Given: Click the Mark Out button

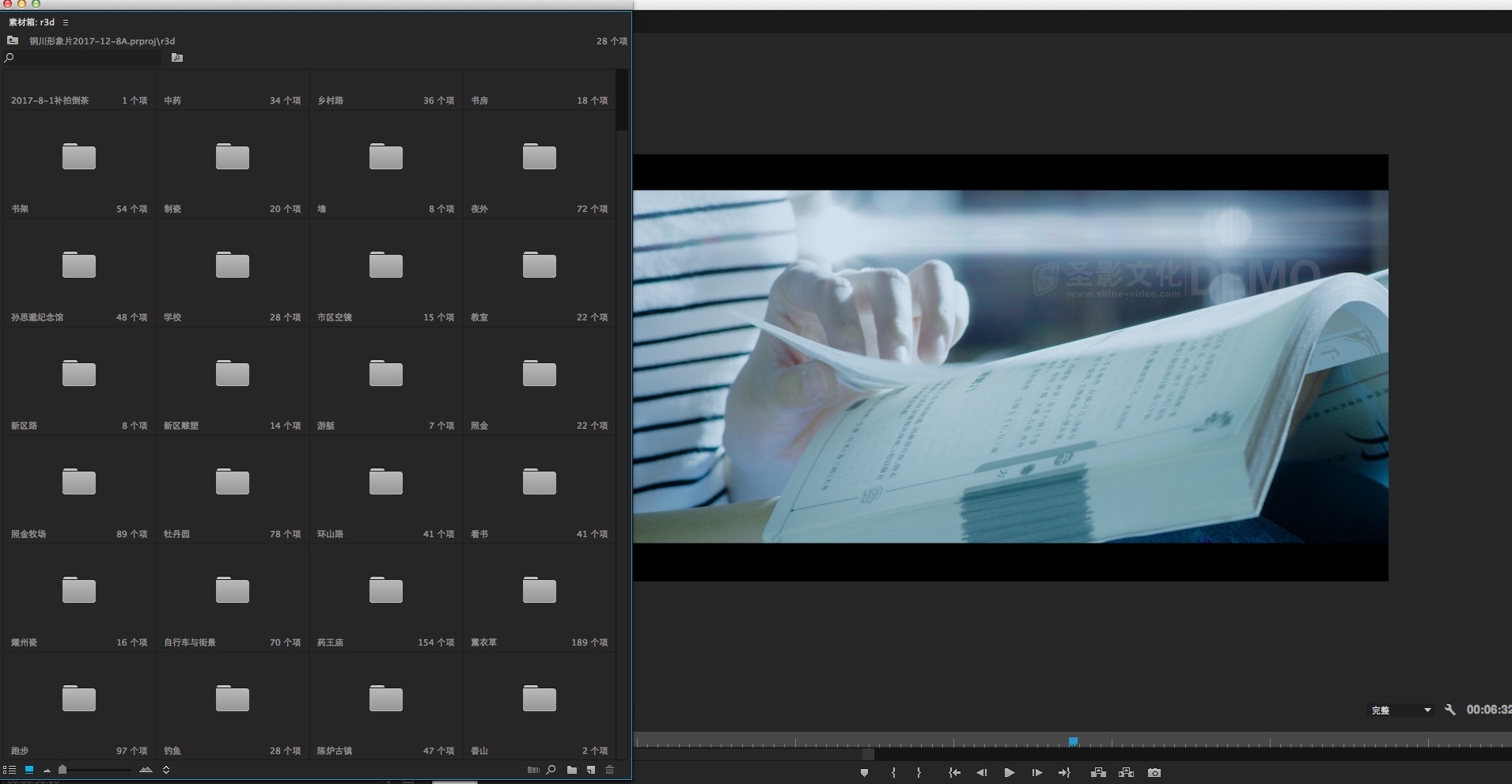Looking at the screenshot, I should point(919,773).
